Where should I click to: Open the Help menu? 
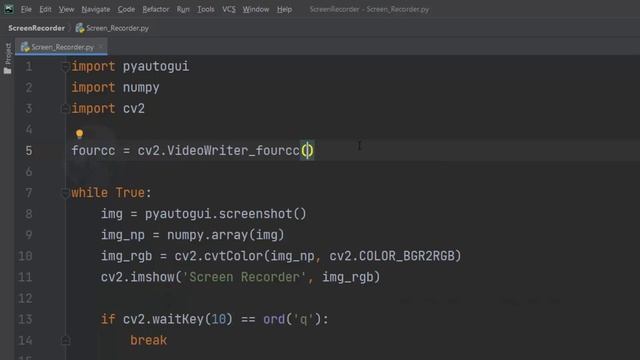tap(284, 9)
